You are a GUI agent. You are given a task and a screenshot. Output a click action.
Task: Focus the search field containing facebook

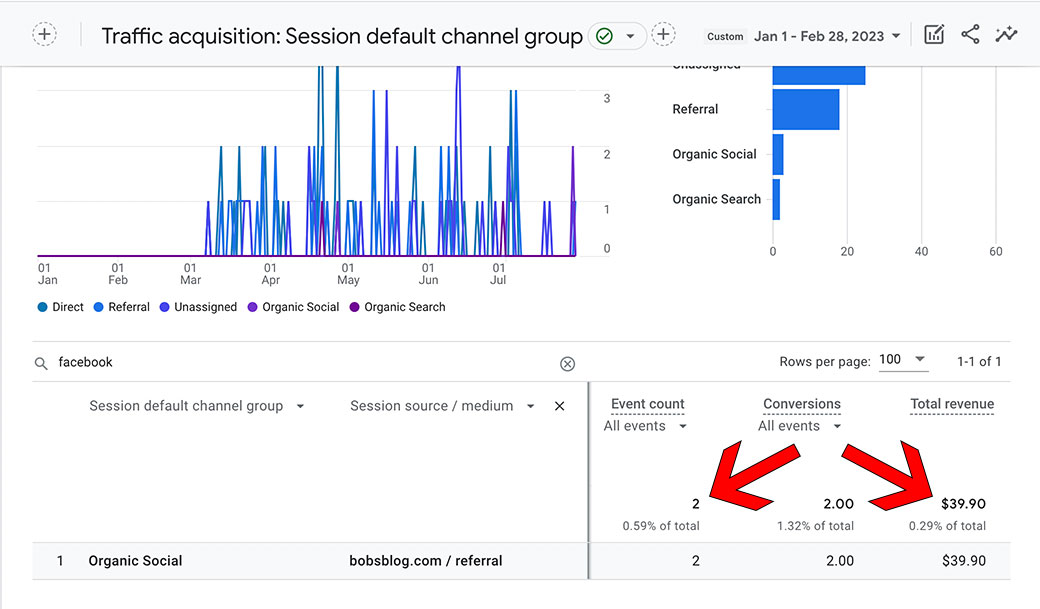click(305, 362)
